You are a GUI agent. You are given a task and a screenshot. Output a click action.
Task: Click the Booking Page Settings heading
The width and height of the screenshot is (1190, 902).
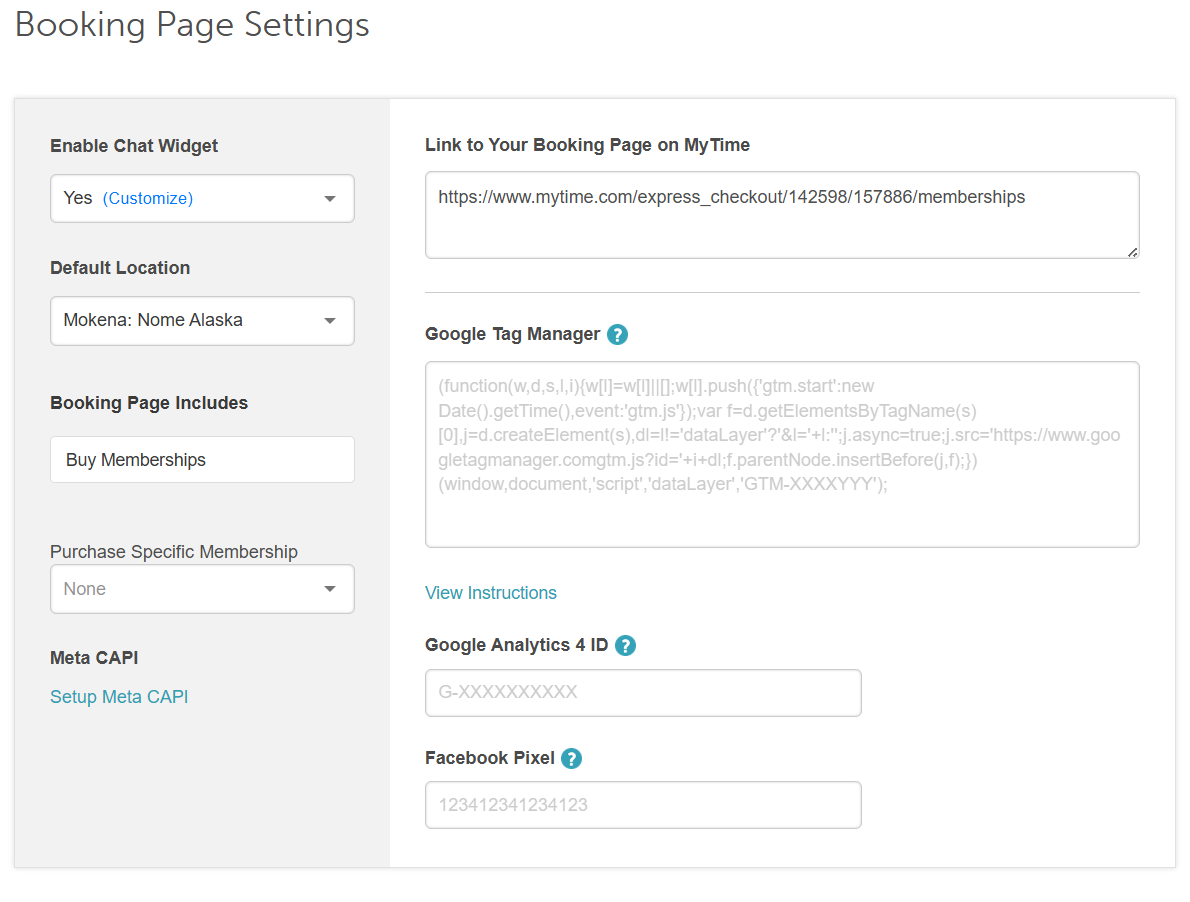192,24
